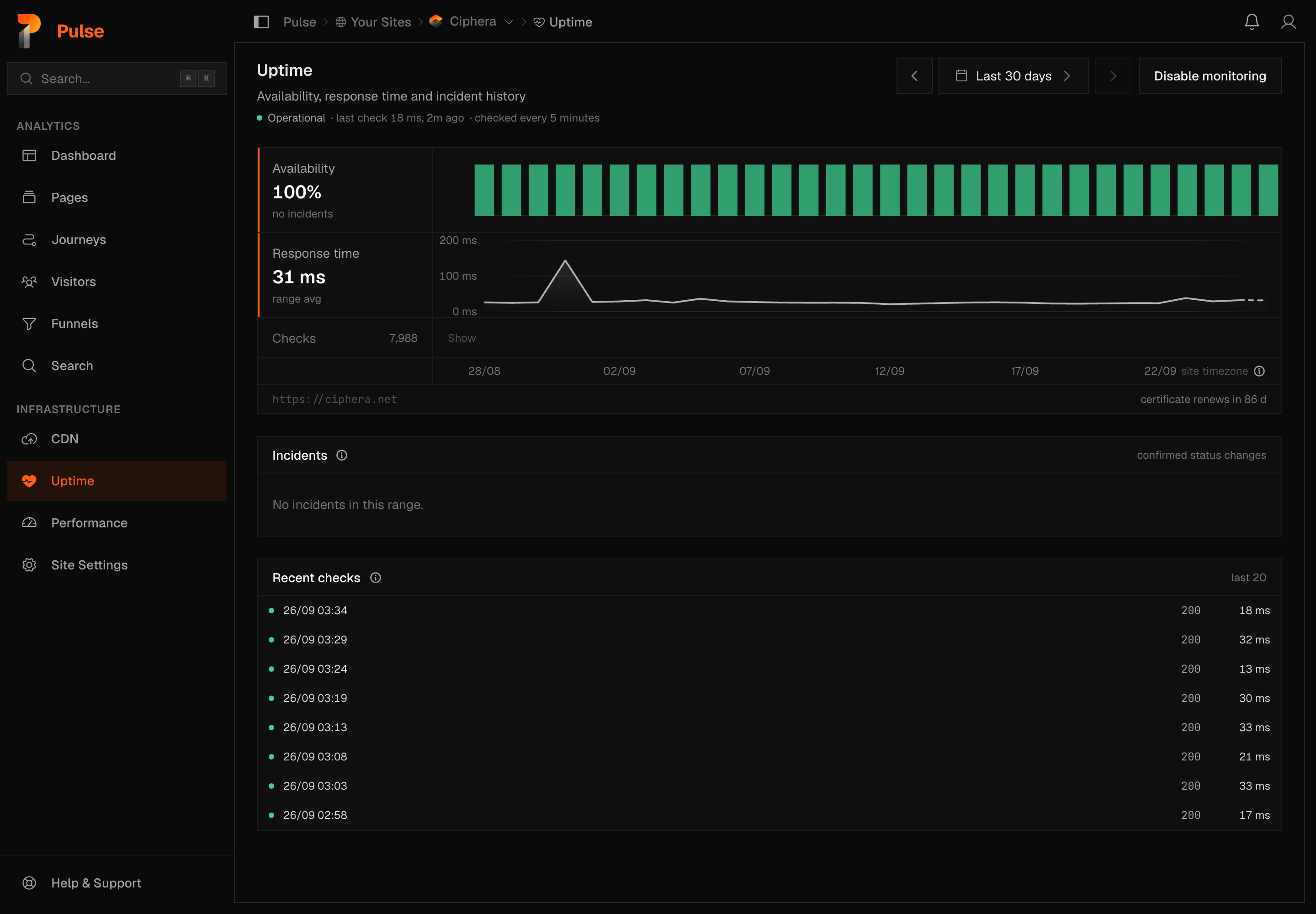Click the Pulse logo icon

pos(29,30)
